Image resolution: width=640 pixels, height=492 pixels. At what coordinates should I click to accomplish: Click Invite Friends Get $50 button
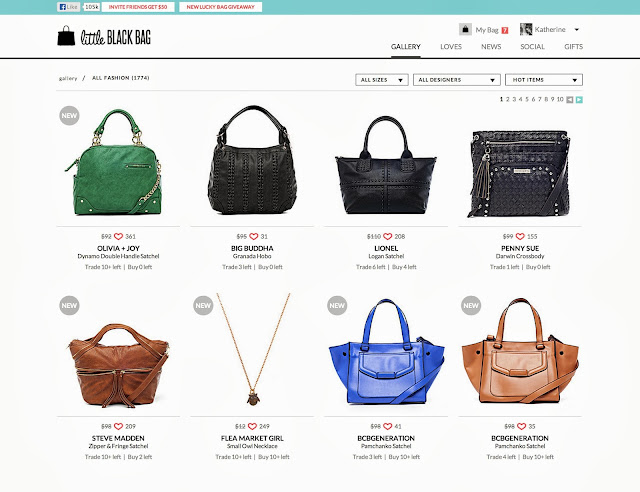click(x=138, y=7)
